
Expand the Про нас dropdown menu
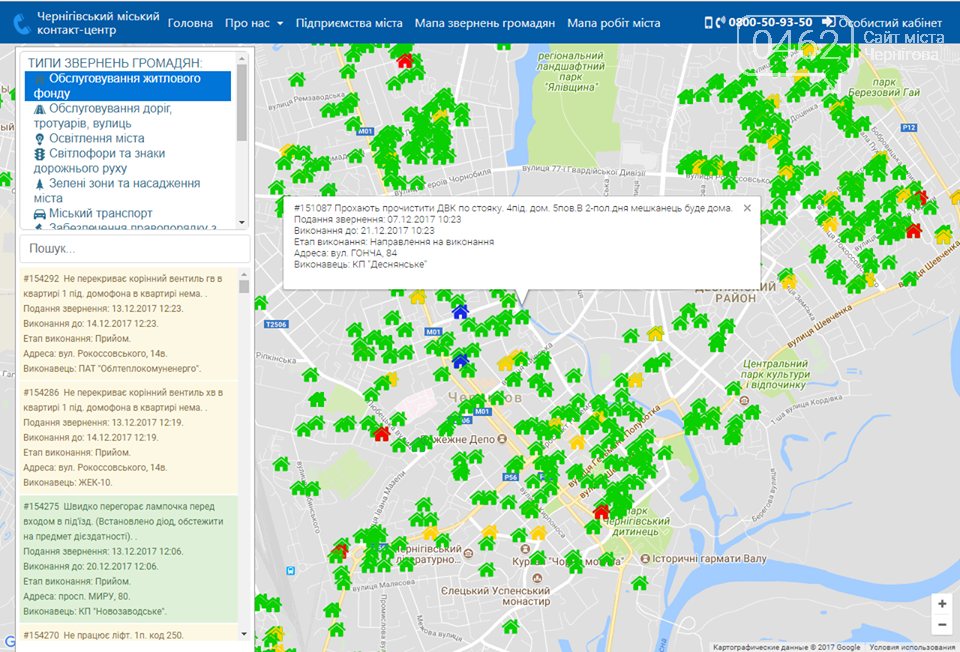pyautogui.click(x=253, y=23)
